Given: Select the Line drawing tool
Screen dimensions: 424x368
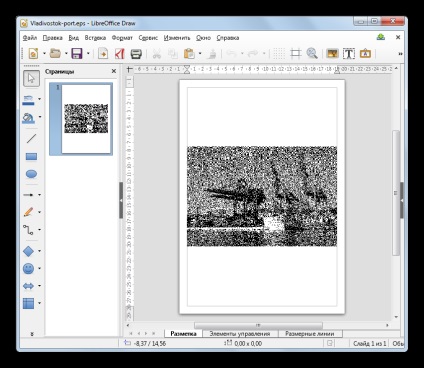Looking at the screenshot, I should coord(31,138).
